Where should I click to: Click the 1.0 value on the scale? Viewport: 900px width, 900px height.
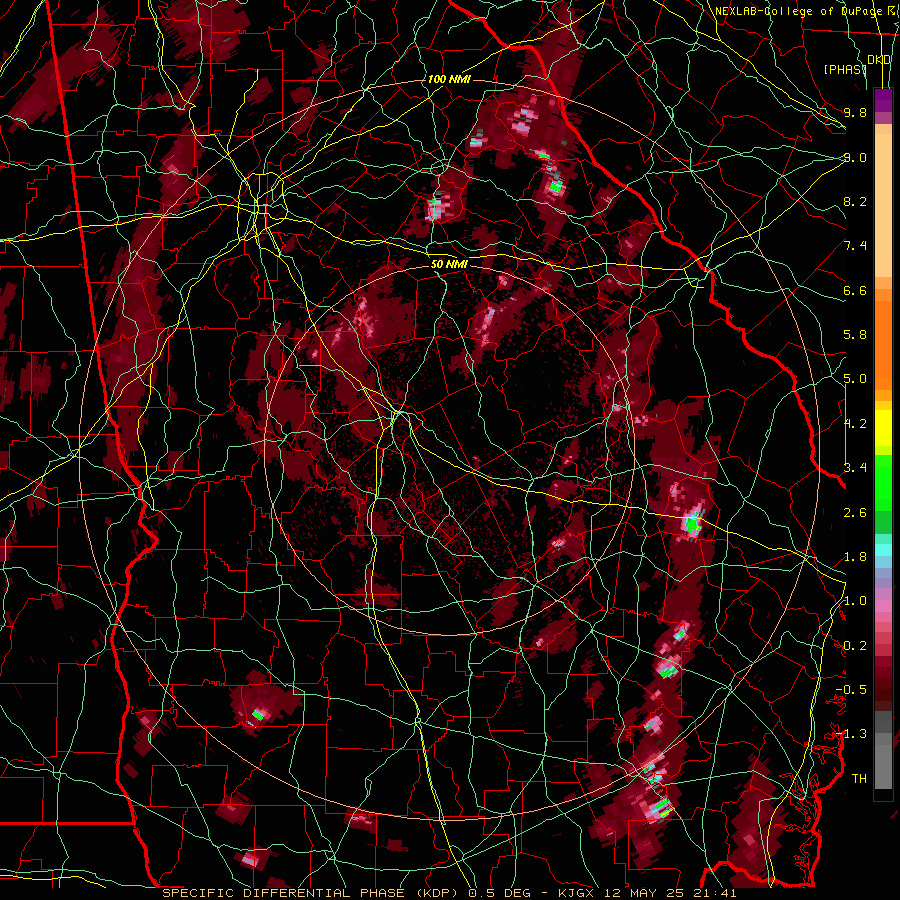tap(855, 601)
